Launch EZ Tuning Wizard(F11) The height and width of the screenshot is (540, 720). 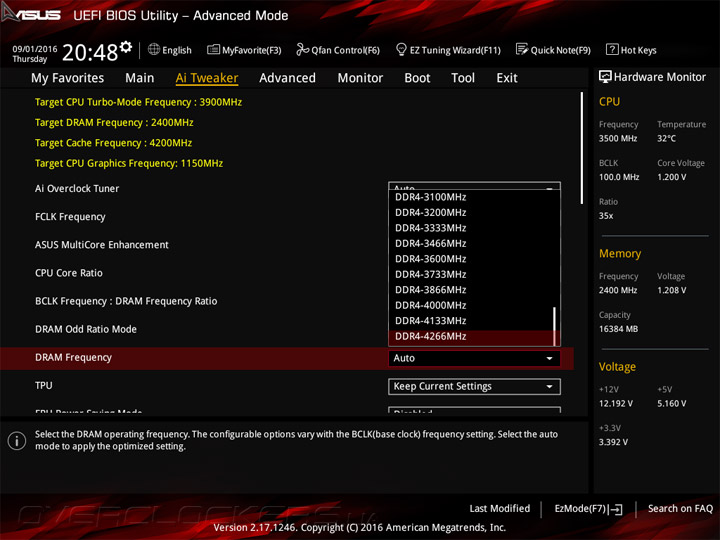tap(448, 50)
